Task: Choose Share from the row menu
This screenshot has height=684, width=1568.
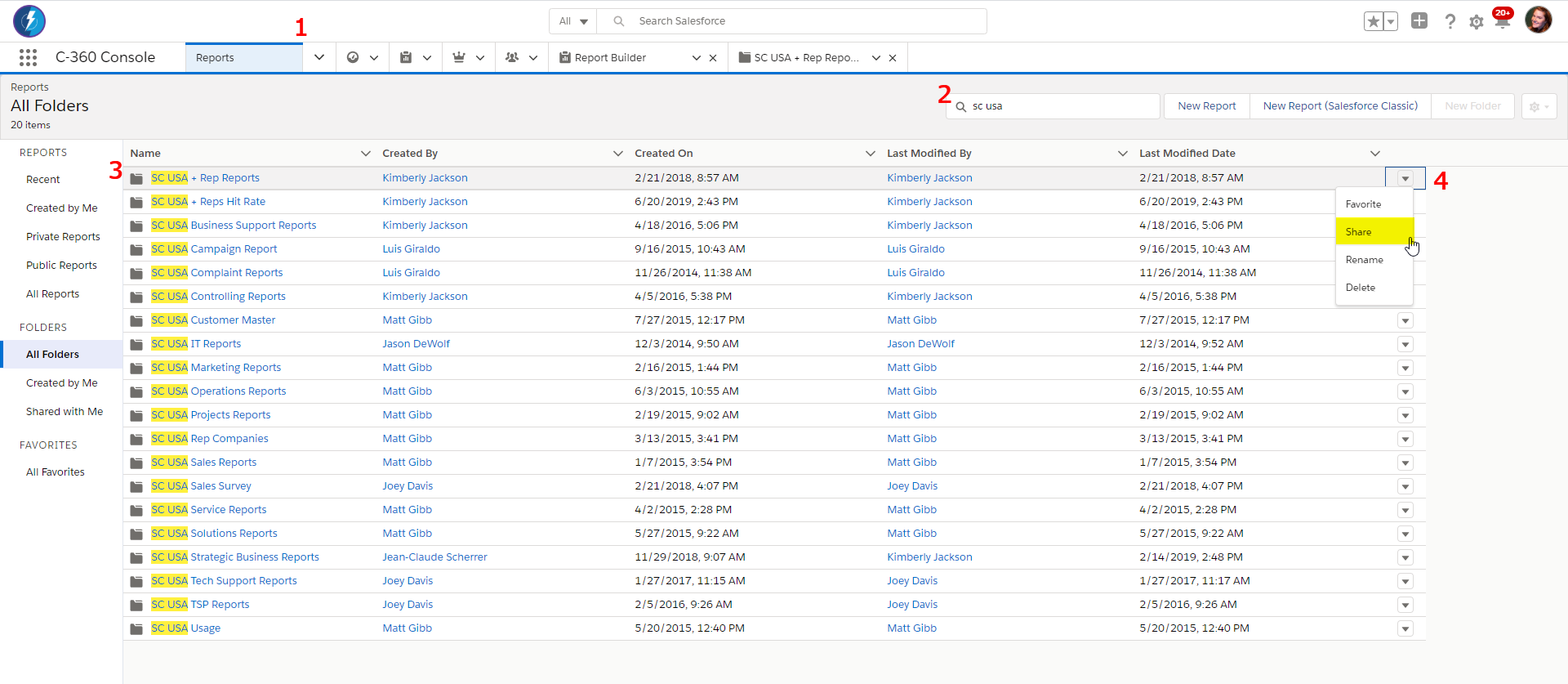Action: (1374, 232)
